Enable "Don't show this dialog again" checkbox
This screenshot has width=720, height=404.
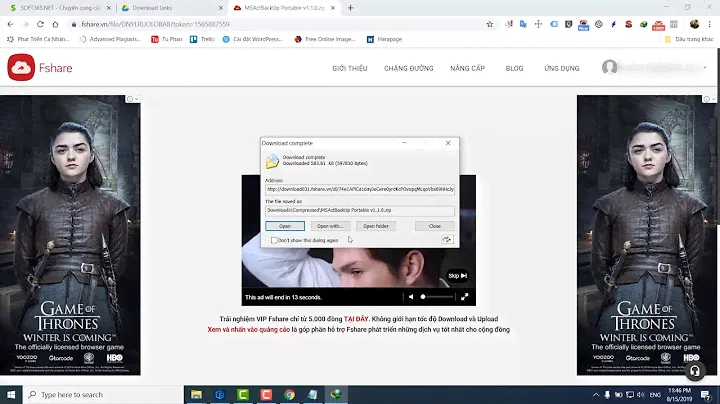pos(274,240)
